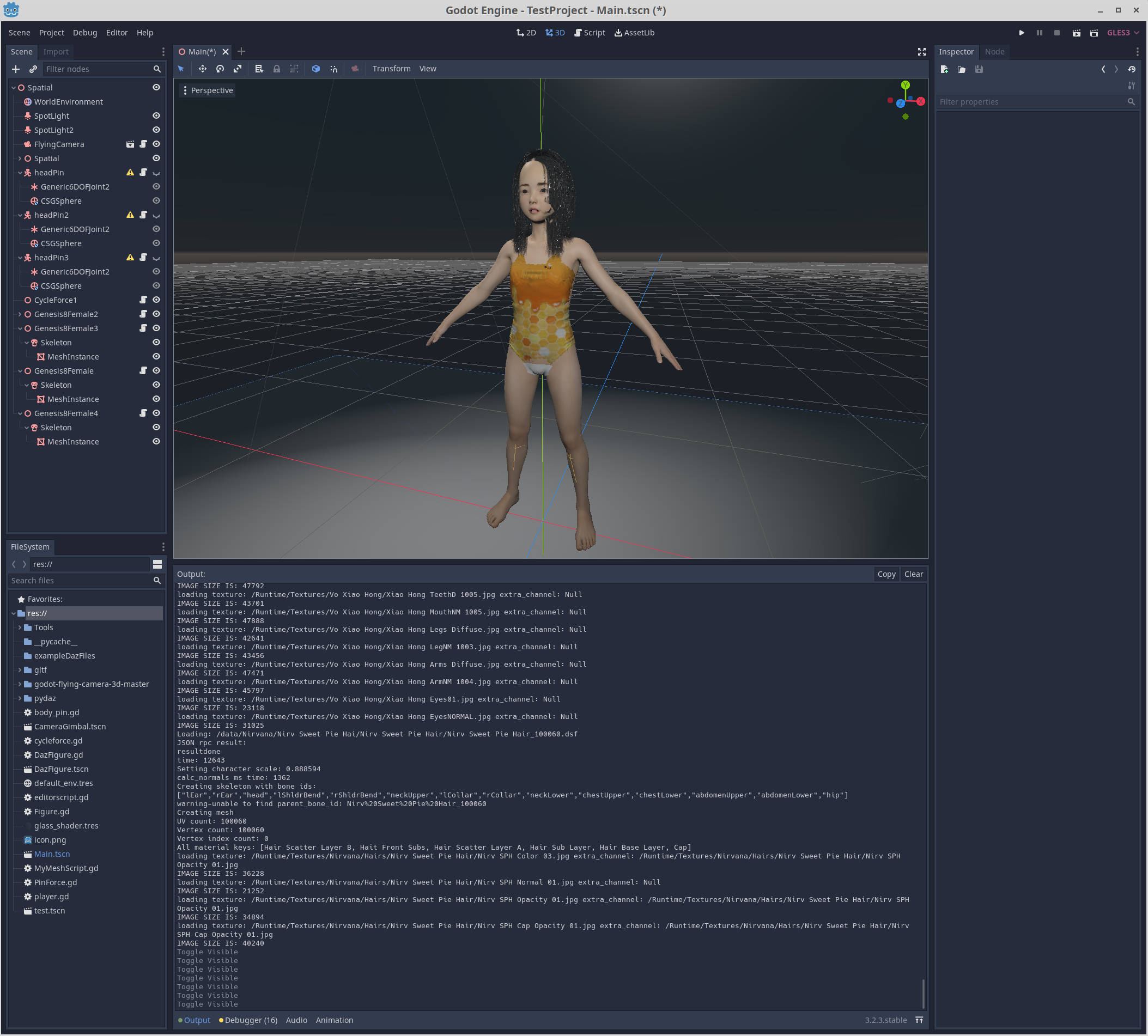Screen dimensions: 1148x1036
Task: Expand the Tools folder
Action: click(20, 627)
